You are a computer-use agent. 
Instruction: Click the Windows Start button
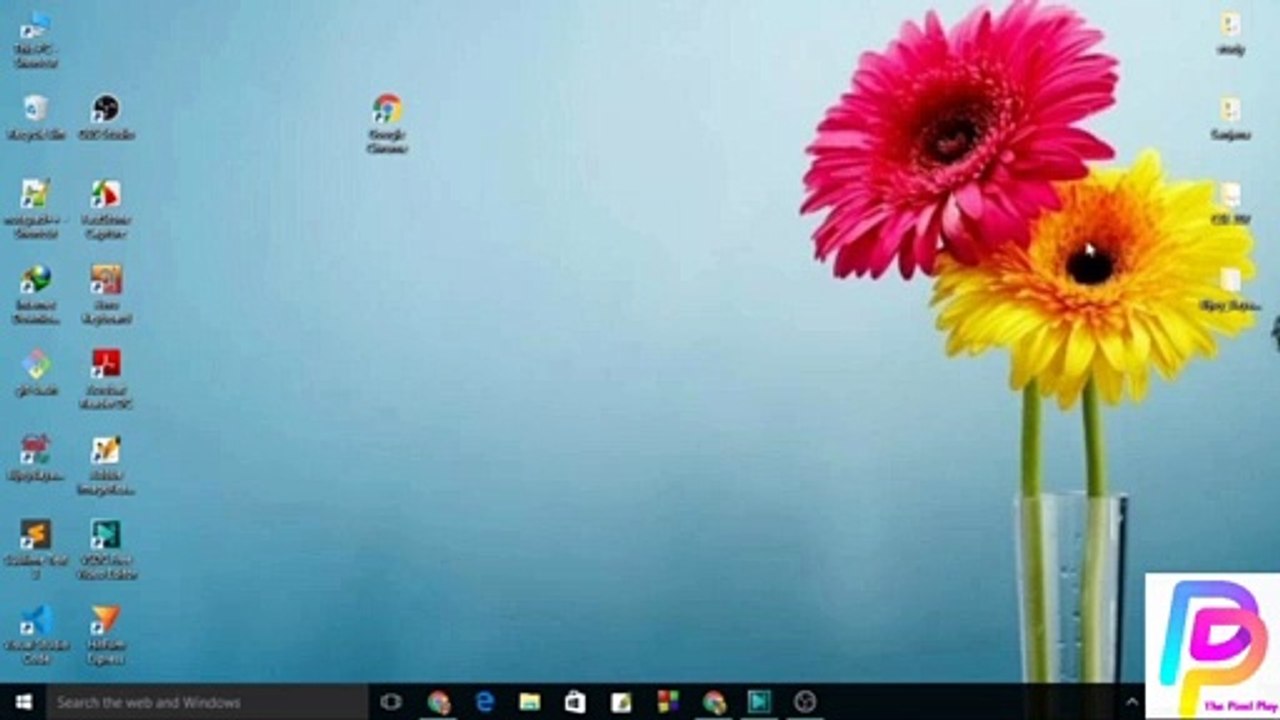[23, 702]
